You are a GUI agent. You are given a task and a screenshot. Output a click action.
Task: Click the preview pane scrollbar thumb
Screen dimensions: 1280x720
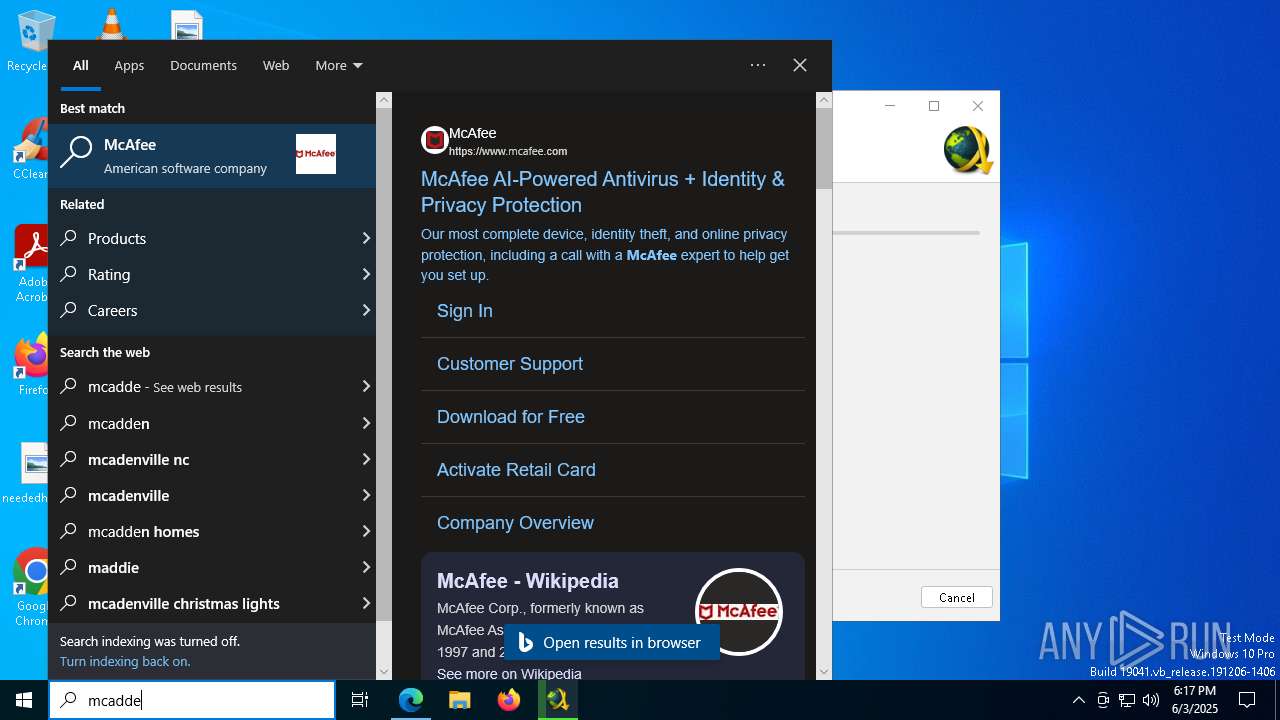point(824,148)
